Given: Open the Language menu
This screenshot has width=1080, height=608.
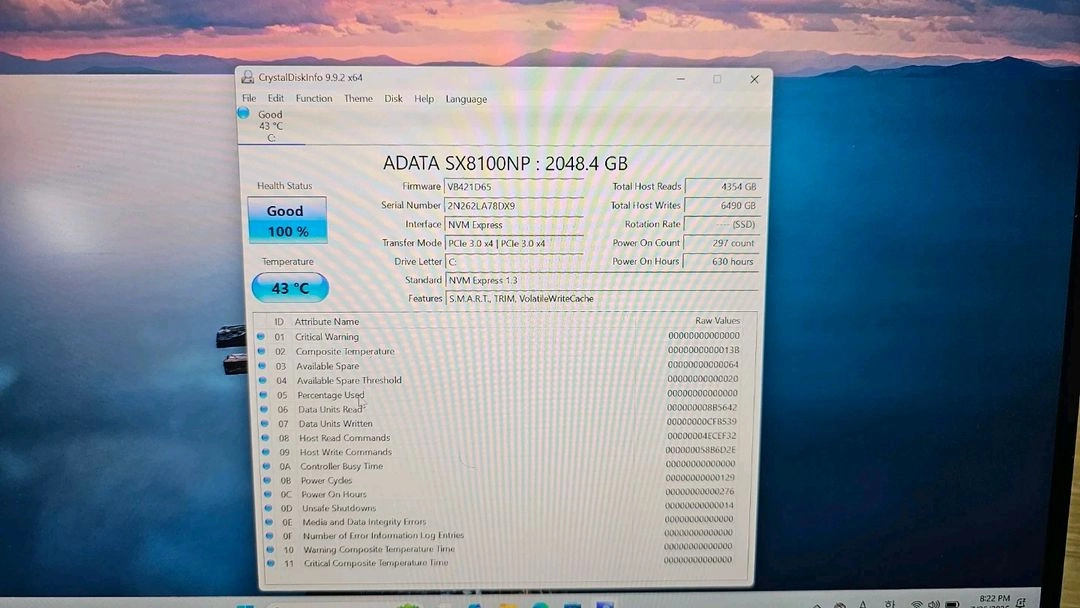Looking at the screenshot, I should coord(466,99).
